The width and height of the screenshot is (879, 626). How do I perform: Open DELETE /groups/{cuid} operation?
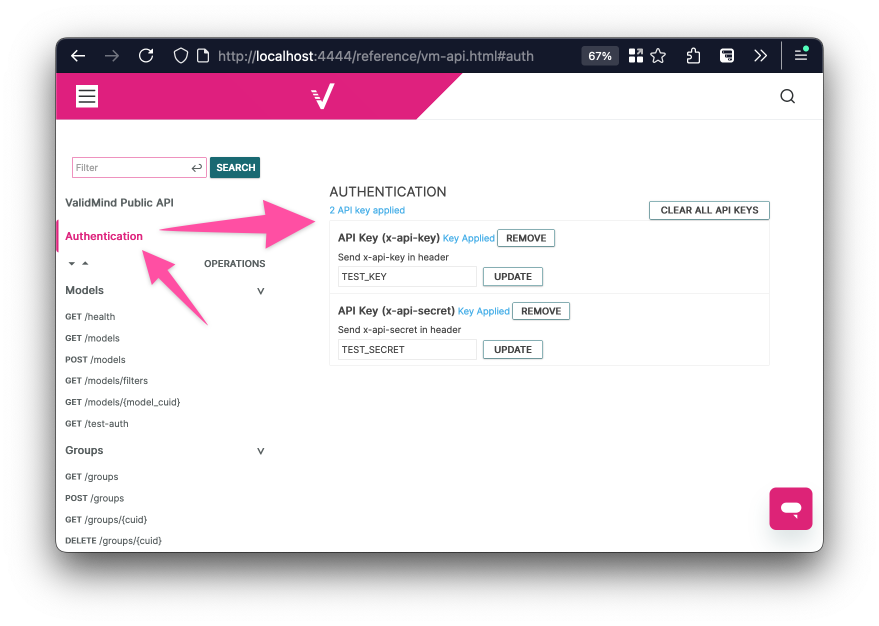click(113, 541)
